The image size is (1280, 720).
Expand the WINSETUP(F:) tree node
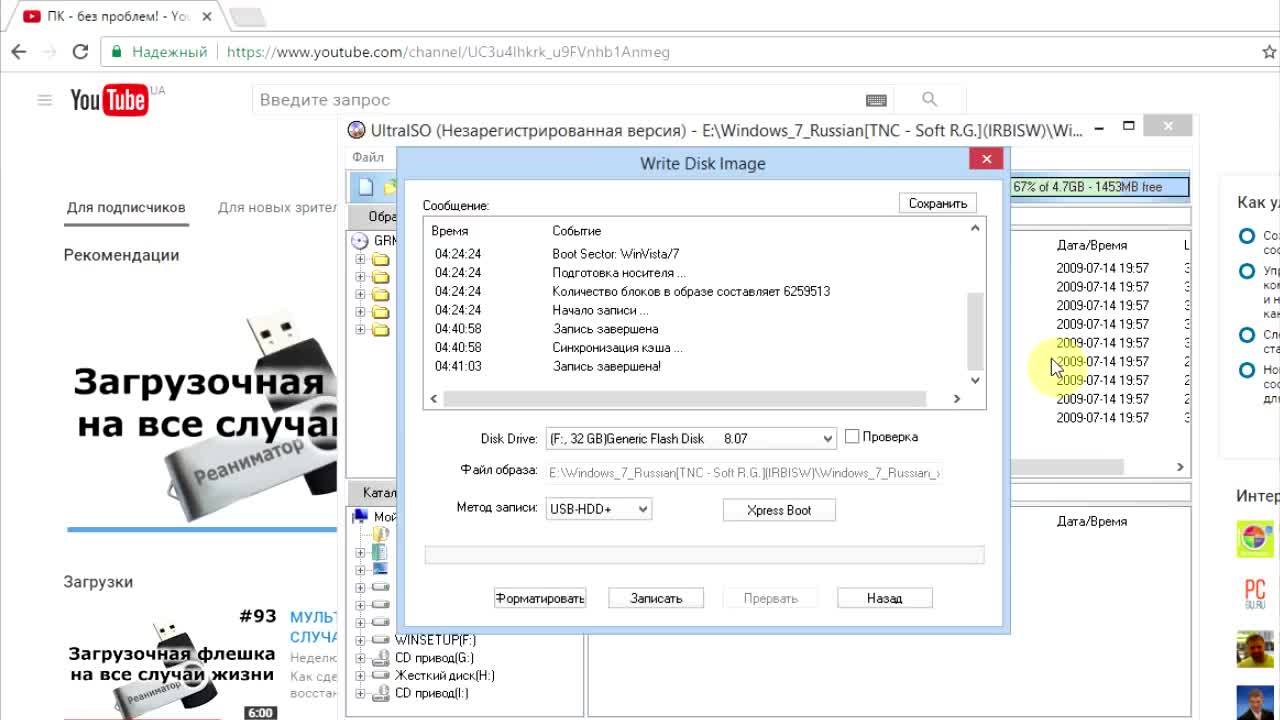[x=361, y=640]
